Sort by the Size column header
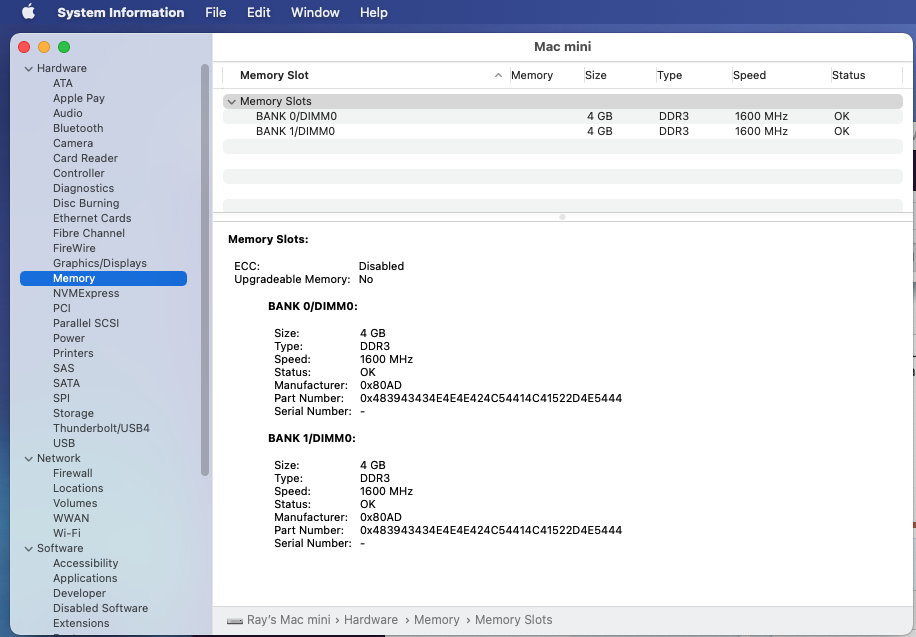Image resolution: width=916 pixels, height=637 pixels. click(x=595, y=75)
